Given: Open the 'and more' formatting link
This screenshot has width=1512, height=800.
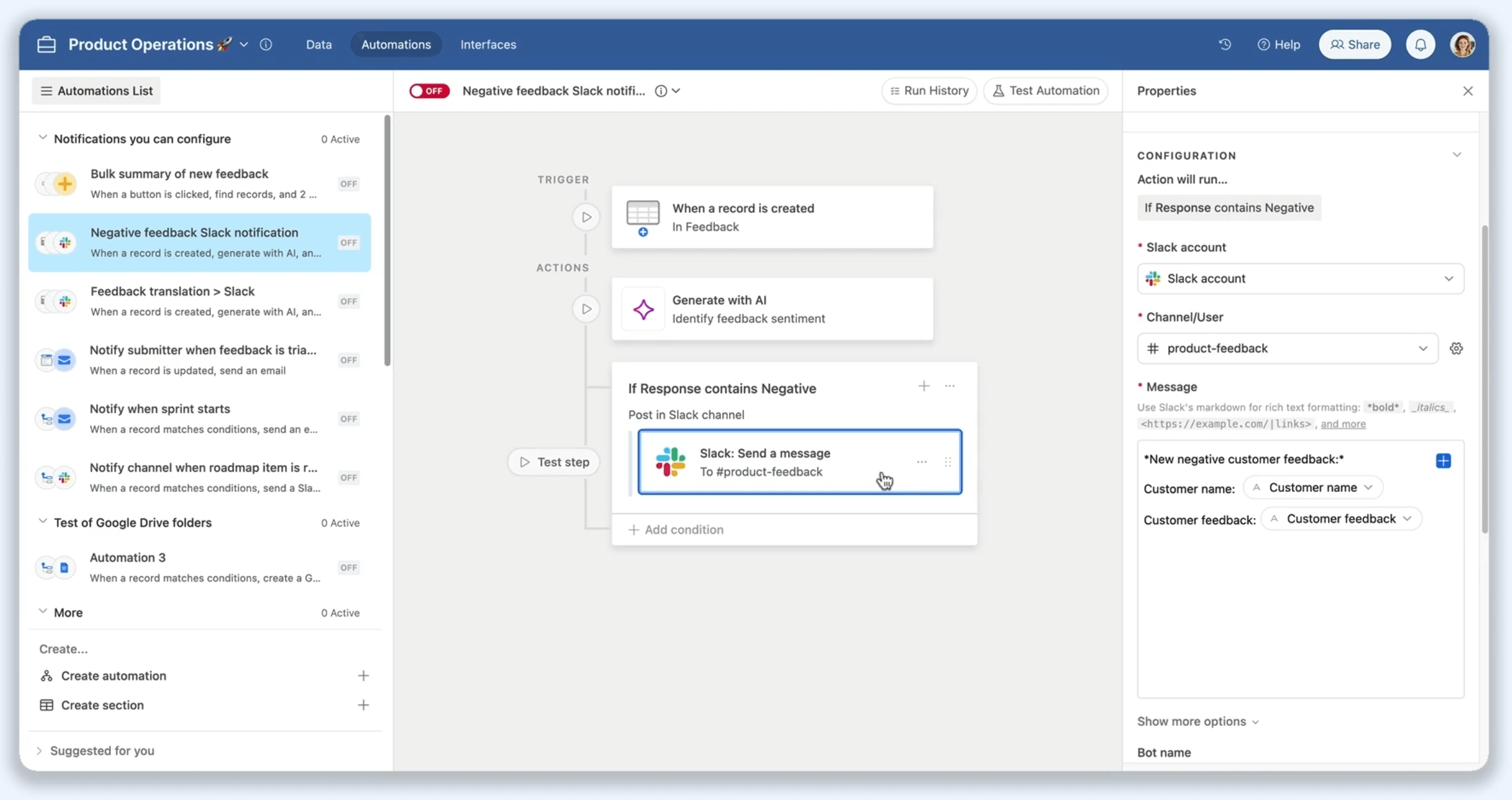Looking at the screenshot, I should (x=1343, y=424).
